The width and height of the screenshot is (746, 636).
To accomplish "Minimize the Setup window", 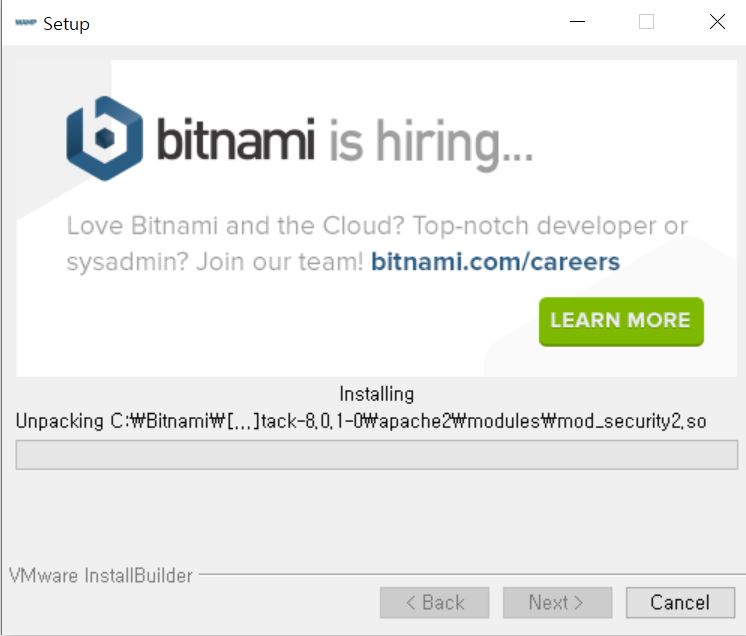I will [577, 22].
